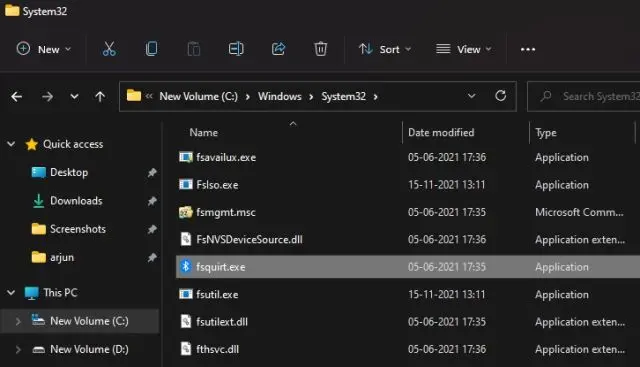The width and height of the screenshot is (640, 367).
Task: Click the pin icon next to arjun
Action: [x=152, y=258]
